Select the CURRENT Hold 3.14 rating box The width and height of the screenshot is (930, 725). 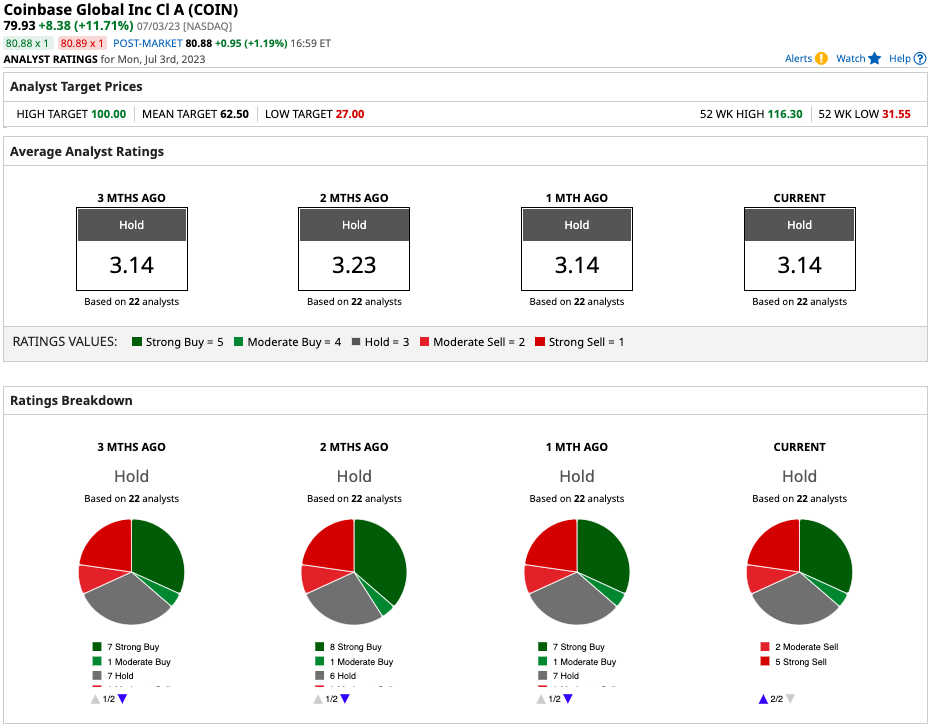799,248
